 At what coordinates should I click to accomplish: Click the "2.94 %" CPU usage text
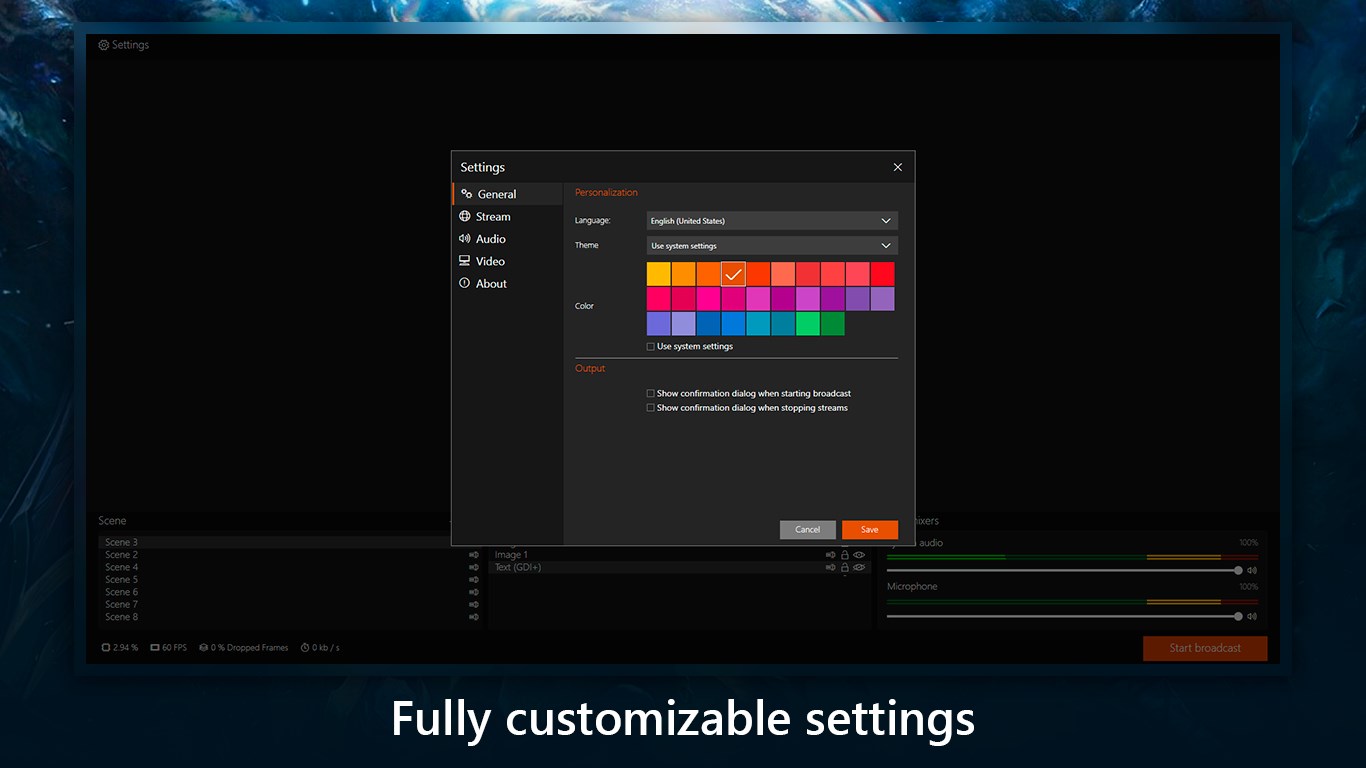(125, 648)
